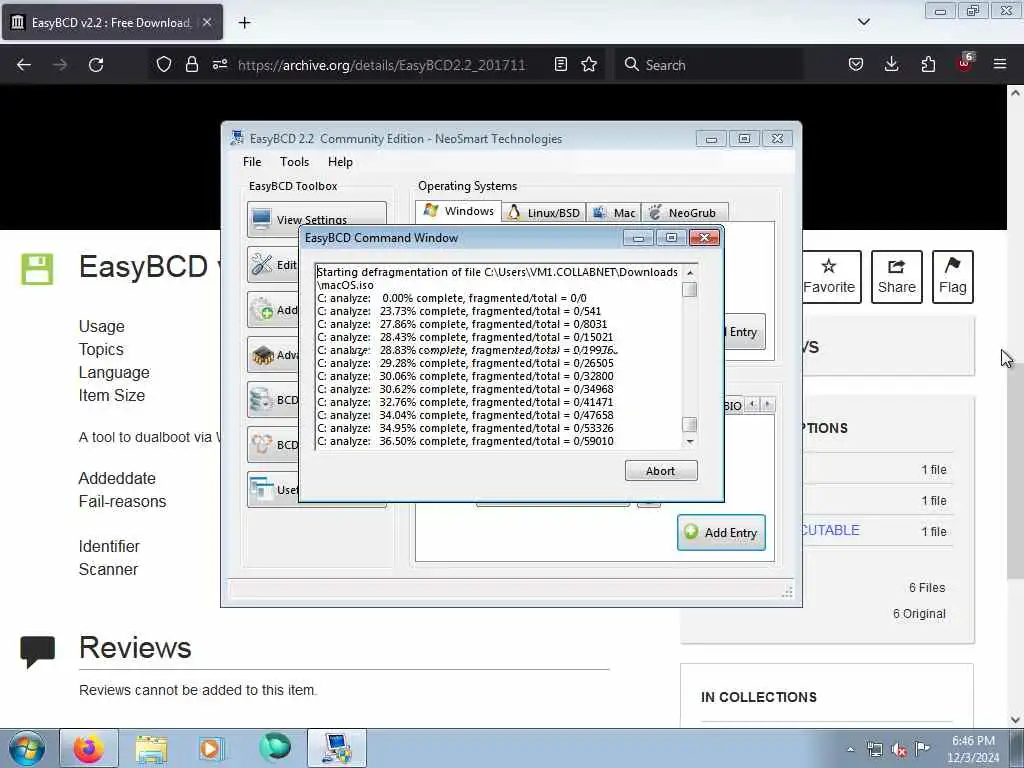Viewport: 1024px width, 768px height.
Task: Open Firefox hamburger menu
Action: coord(1000,64)
